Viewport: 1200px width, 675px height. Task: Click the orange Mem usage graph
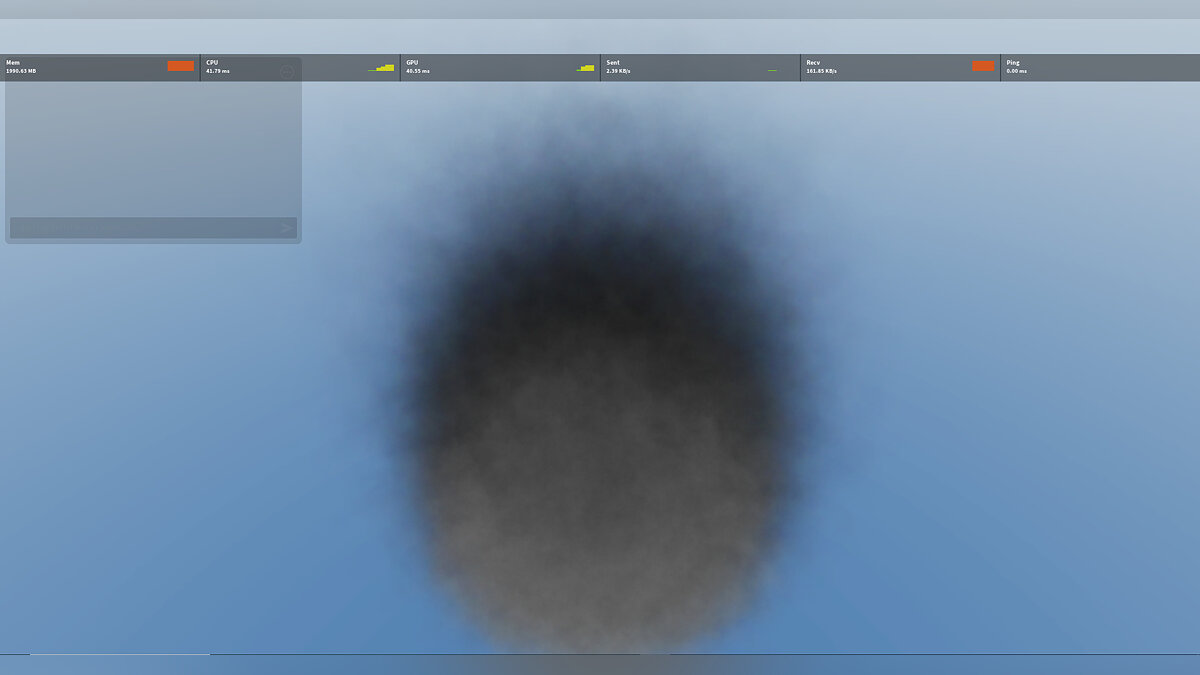pyautogui.click(x=180, y=66)
